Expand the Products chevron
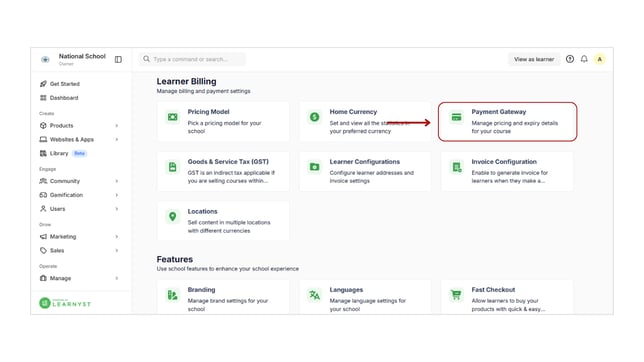Image resolution: width=644 pixels, height=362 pixels. [x=117, y=126]
